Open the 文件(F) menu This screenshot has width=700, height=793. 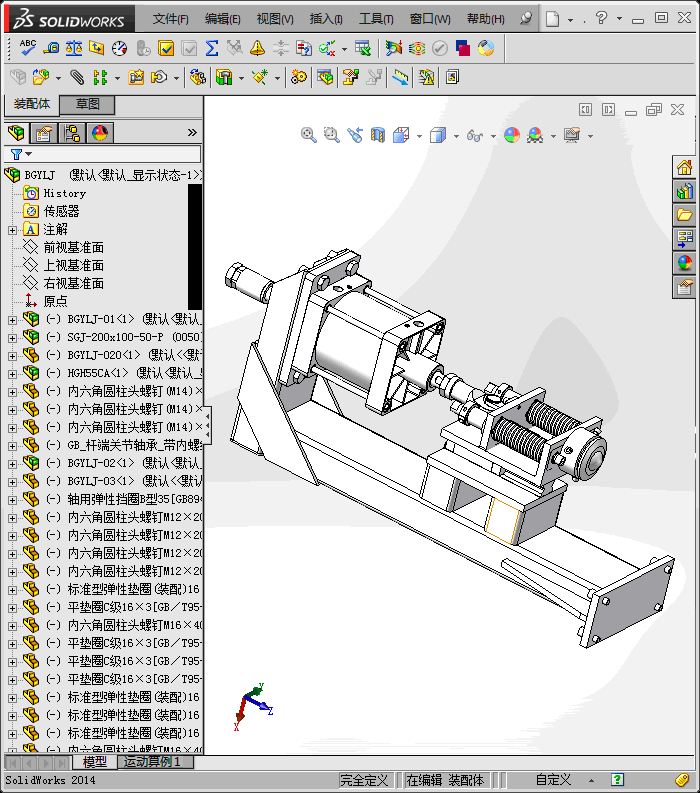click(170, 19)
